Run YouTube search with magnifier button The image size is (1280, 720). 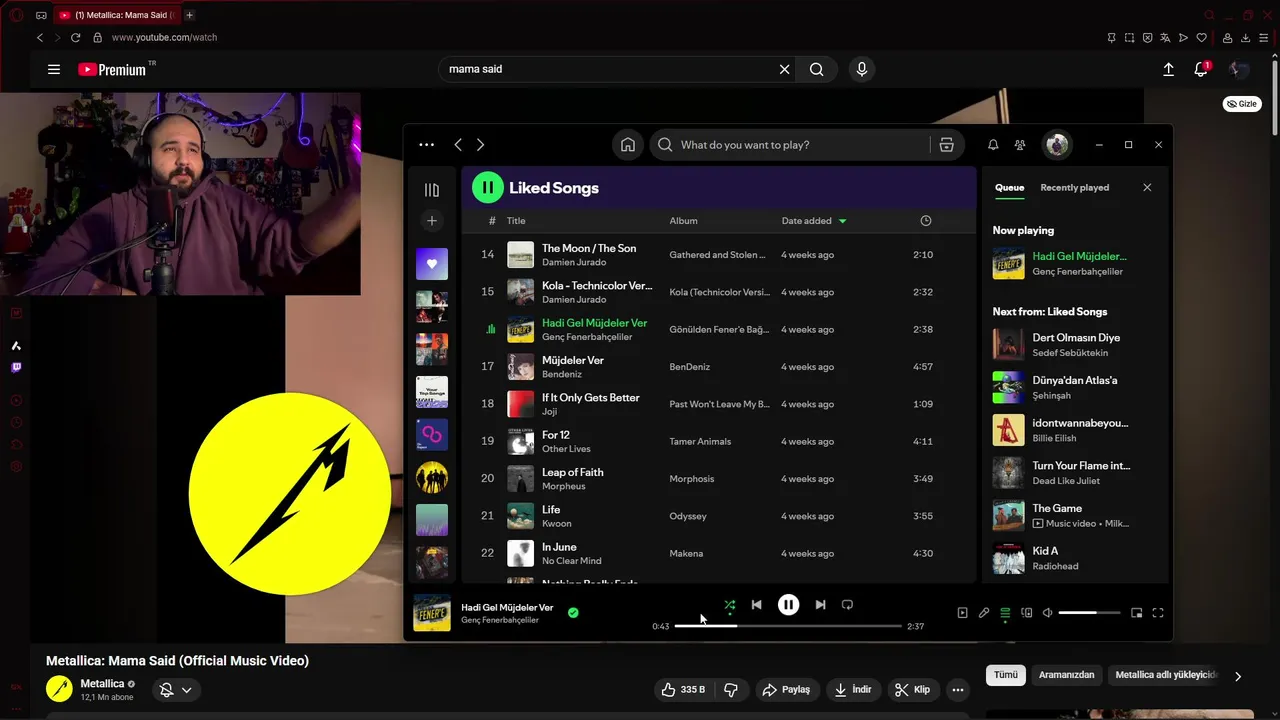click(x=817, y=69)
